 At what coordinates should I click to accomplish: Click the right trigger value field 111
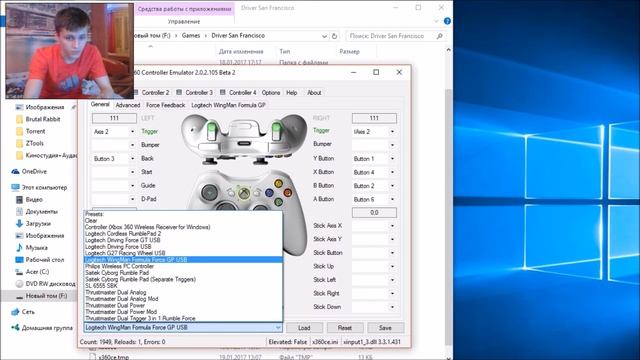click(374, 118)
